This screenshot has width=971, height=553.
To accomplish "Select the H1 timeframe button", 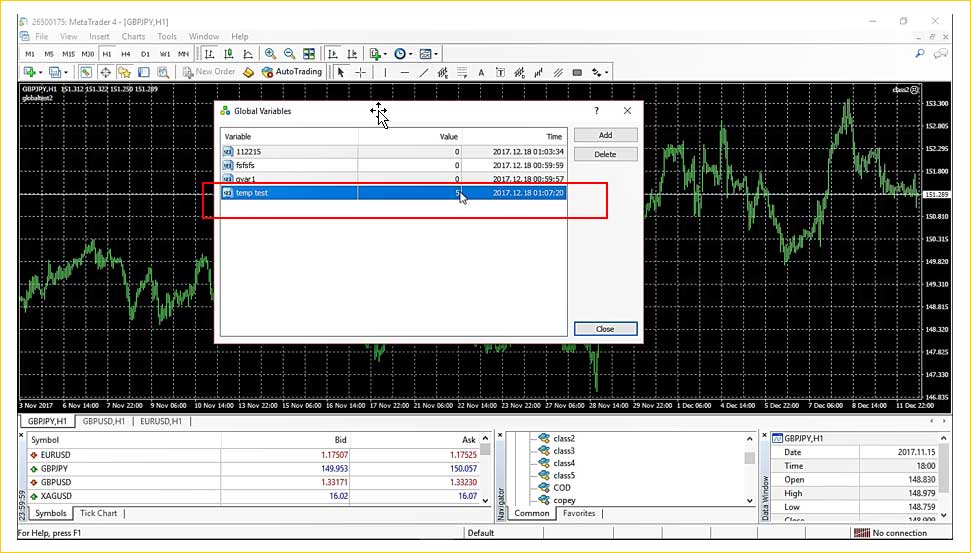I will [107, 54].
